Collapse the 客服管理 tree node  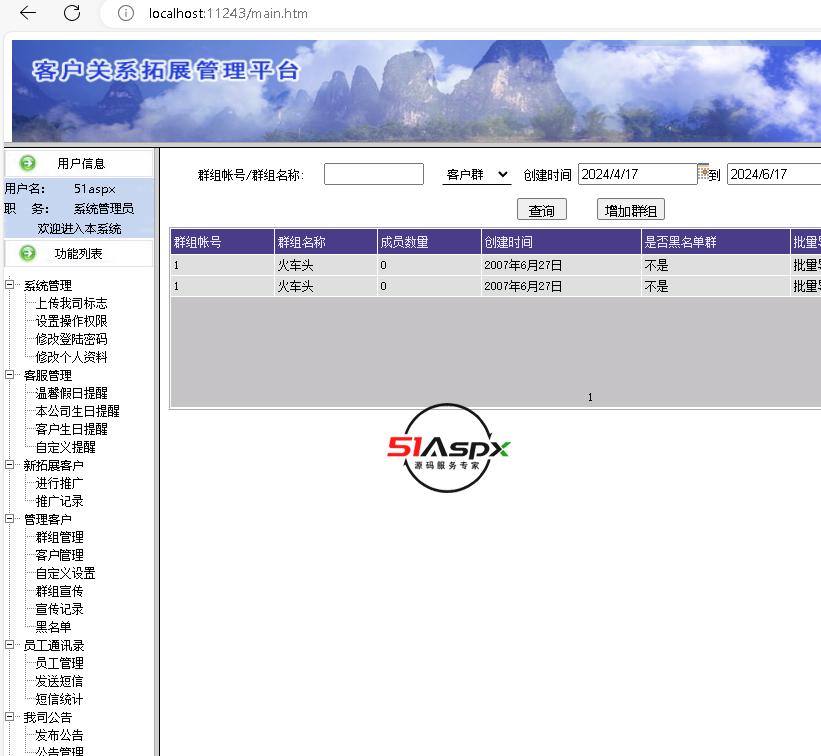click(x=9, y=375)
